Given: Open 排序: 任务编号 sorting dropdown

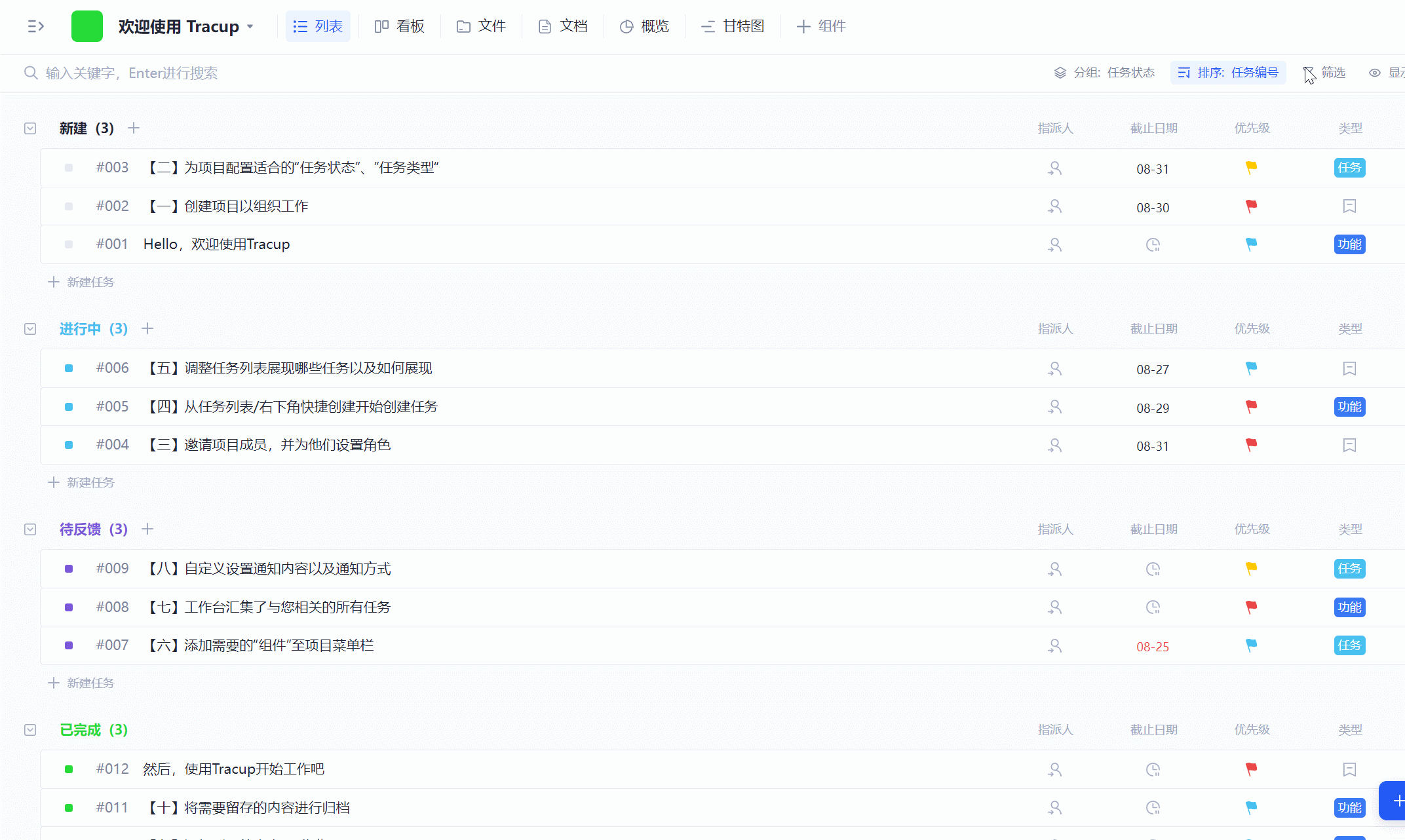Looking at the screenshot, I should click(1228, 73).
